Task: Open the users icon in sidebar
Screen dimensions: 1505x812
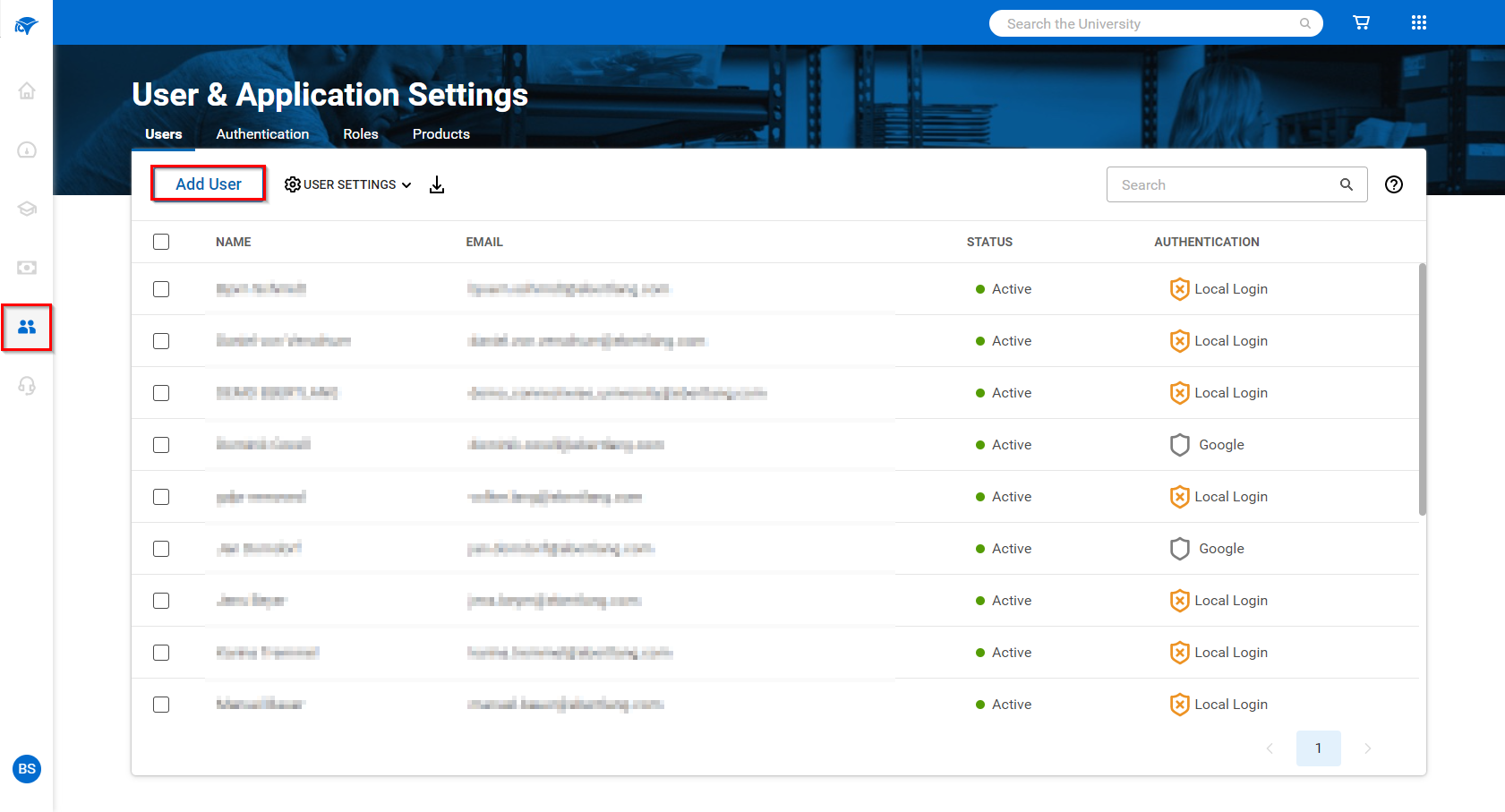Action: click(x=27, y=327)
